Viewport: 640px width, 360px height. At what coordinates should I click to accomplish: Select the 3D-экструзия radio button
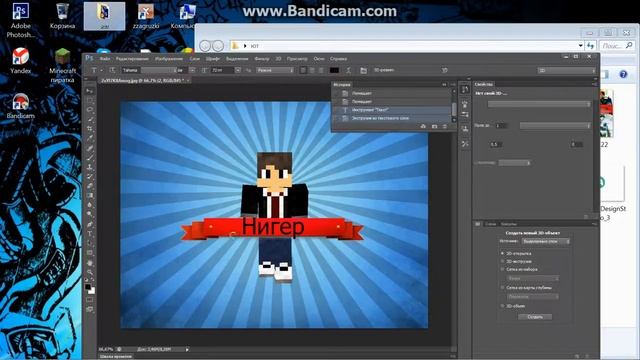(502, 261)
